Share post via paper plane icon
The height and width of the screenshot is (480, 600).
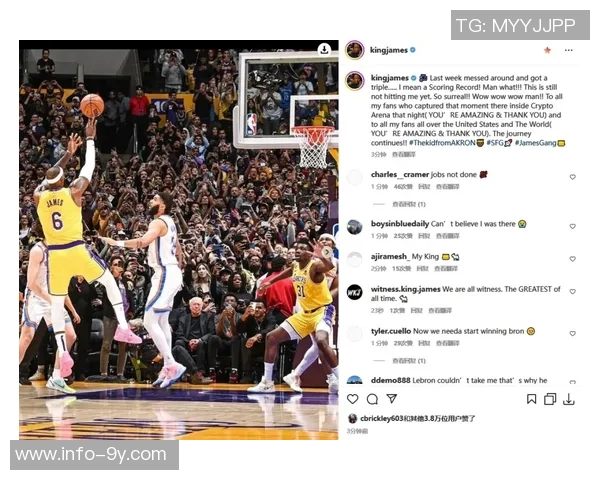391,398
